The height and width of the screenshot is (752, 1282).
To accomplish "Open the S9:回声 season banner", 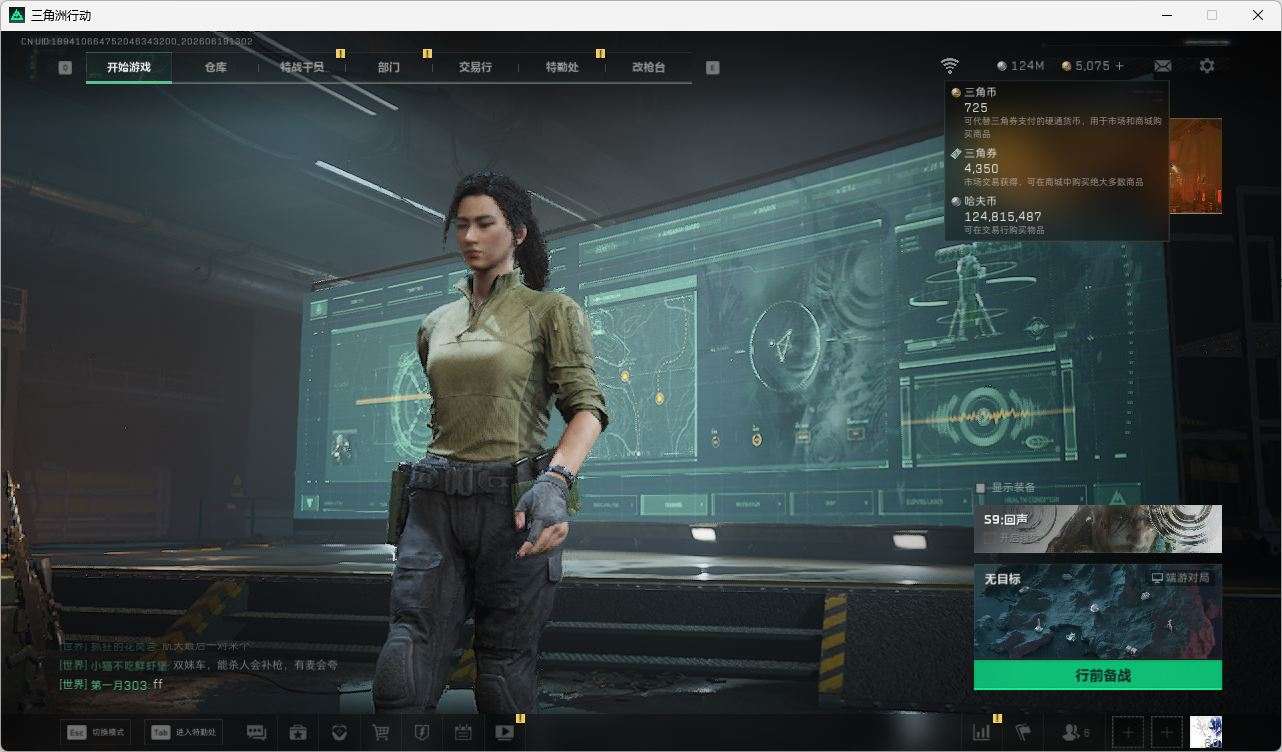I will pyautogui.click(x=1098, y=528).
